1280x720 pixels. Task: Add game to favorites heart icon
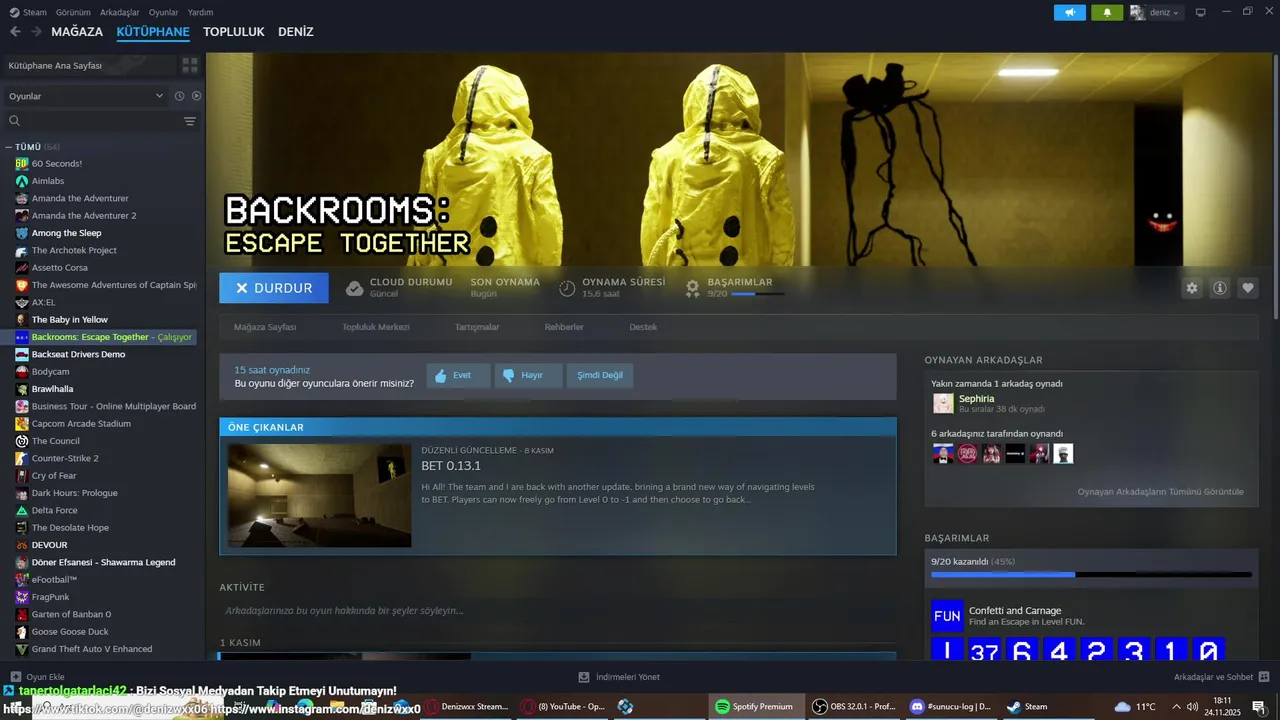(1248, 288)
